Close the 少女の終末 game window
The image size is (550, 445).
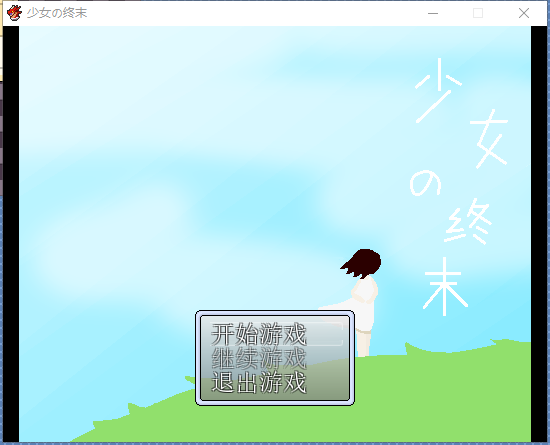coord(524,13)
